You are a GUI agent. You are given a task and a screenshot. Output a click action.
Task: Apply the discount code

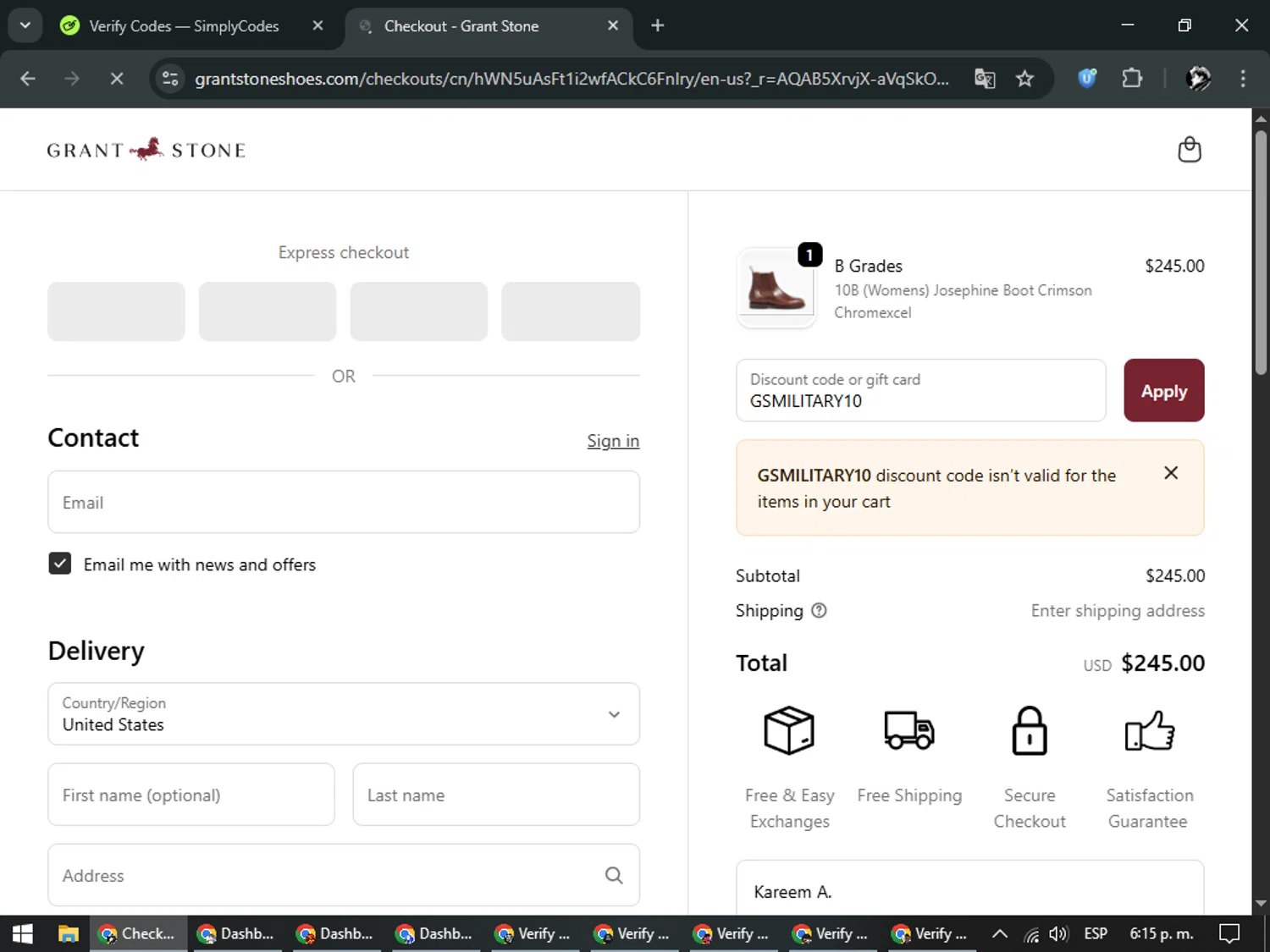coord(1164,390)
